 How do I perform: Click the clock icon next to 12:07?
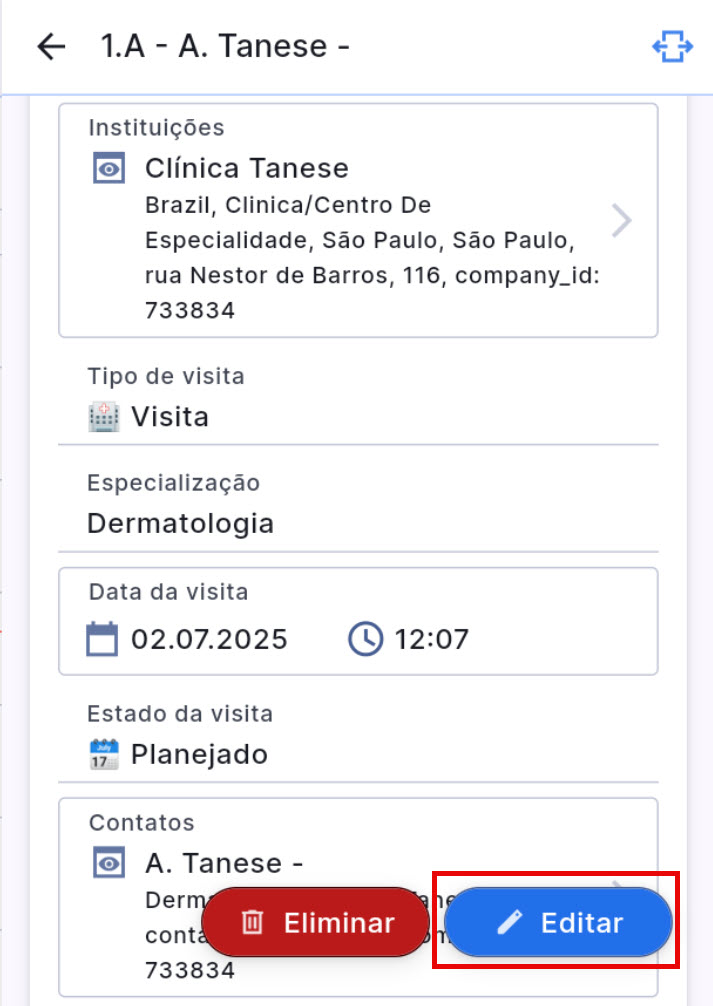[366, 638]
